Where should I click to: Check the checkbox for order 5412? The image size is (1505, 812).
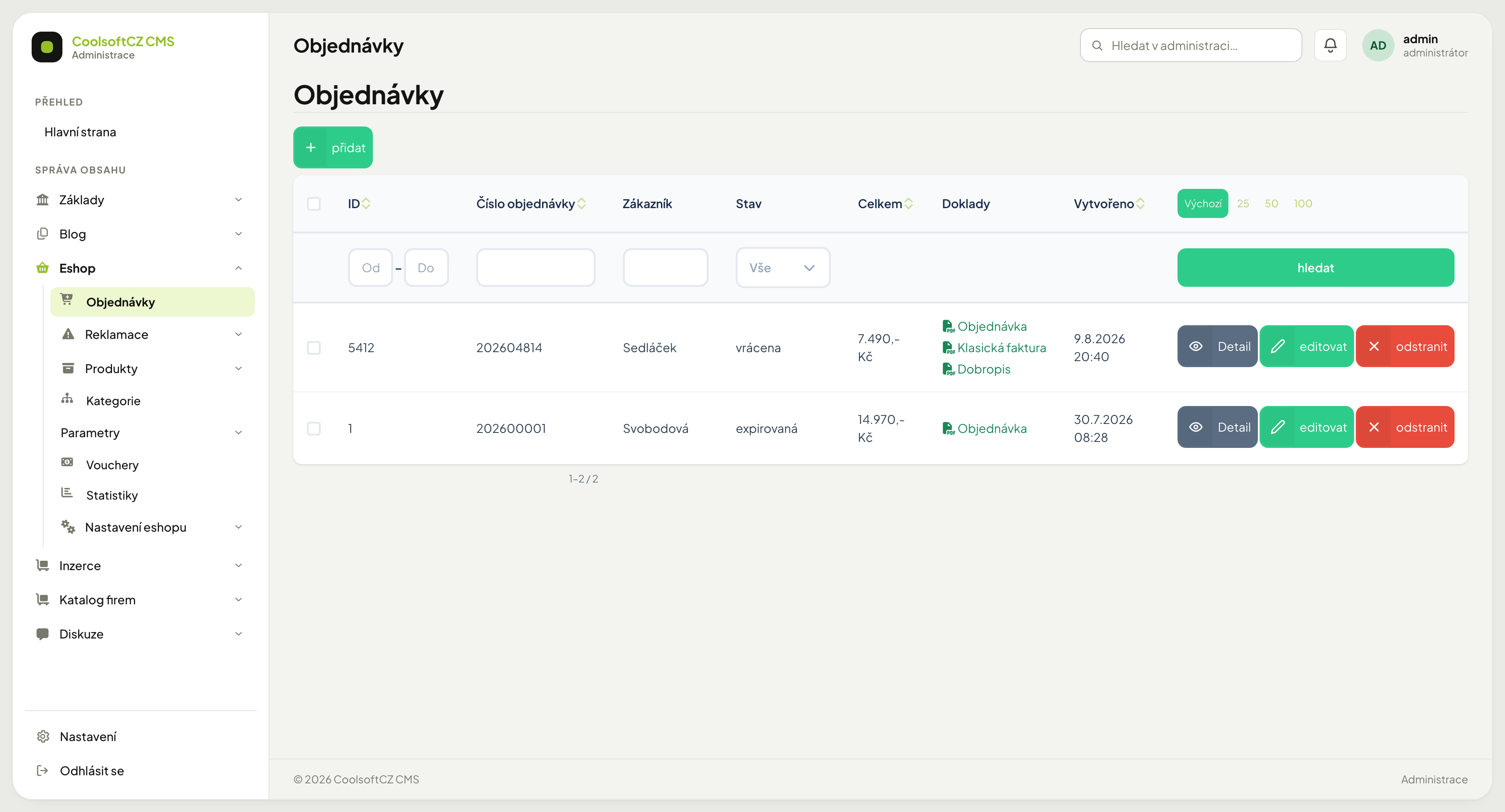pyautogui.click(x=314, y=347)
